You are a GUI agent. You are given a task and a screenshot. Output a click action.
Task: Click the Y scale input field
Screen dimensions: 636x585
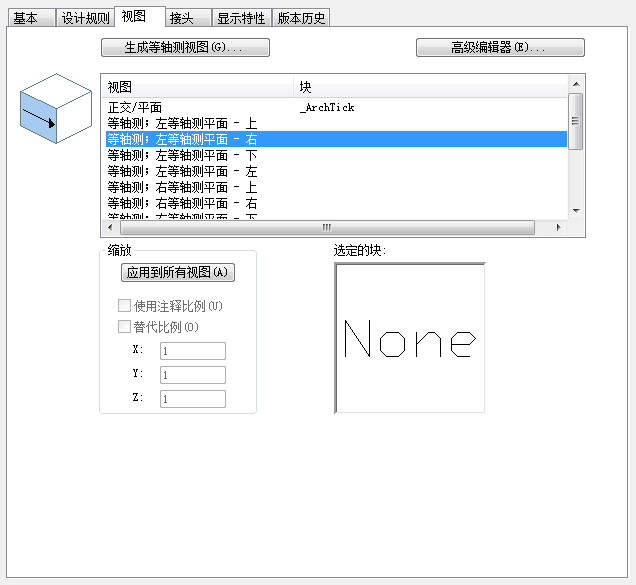coord(193,375)
